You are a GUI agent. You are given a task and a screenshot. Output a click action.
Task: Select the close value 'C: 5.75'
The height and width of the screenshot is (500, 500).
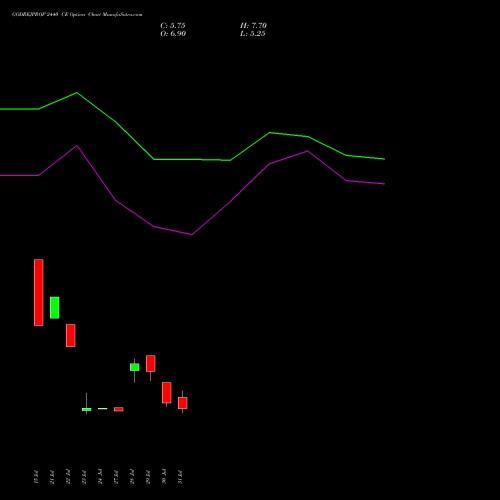pos(173,26)
